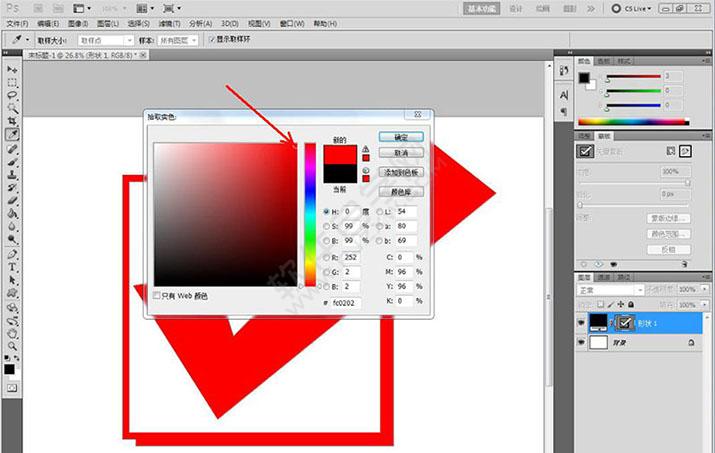
Task: Select the Brush tool
Action: (12, 162)
